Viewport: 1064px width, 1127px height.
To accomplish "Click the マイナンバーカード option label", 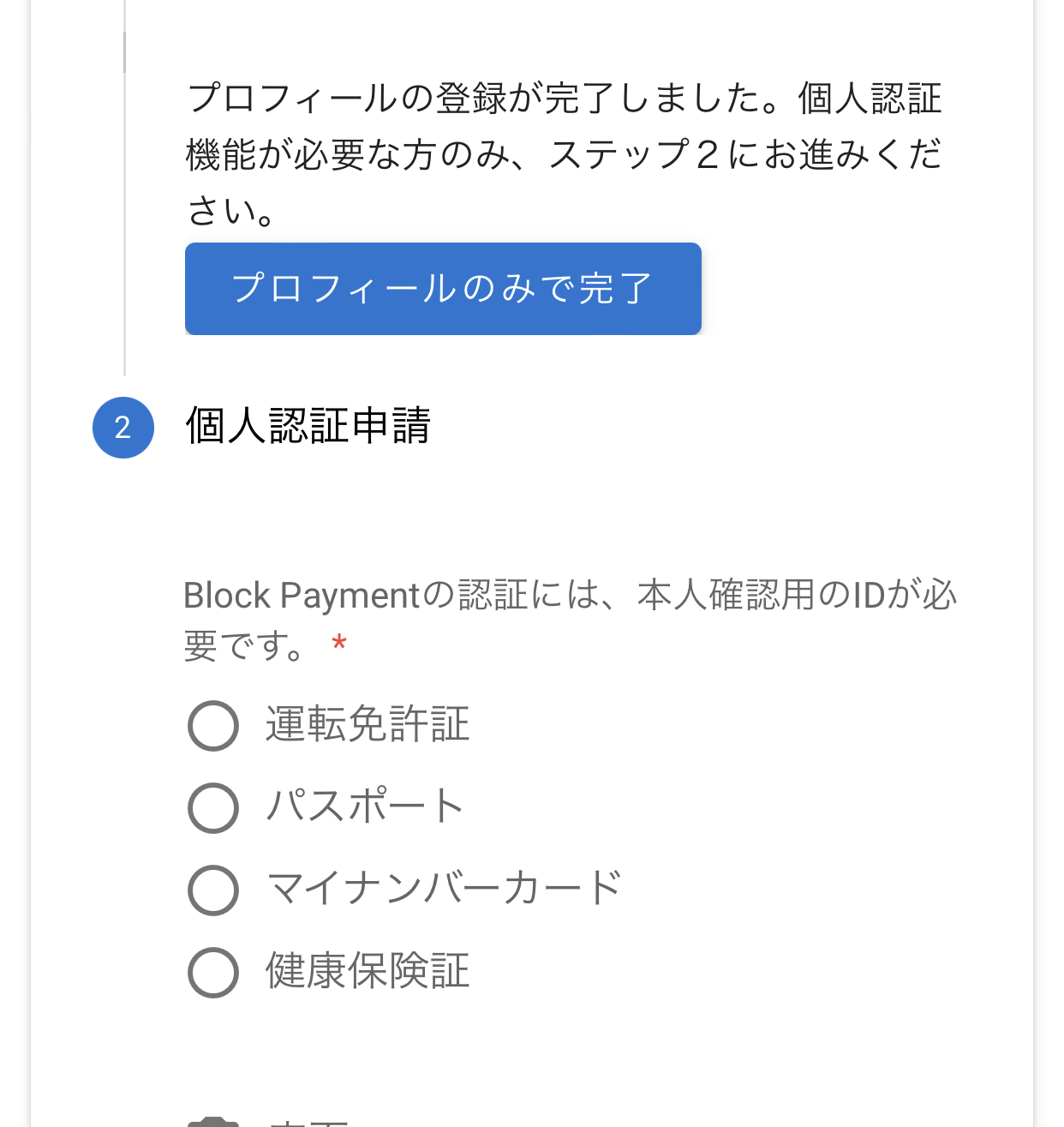I will (x=444, y=890).
